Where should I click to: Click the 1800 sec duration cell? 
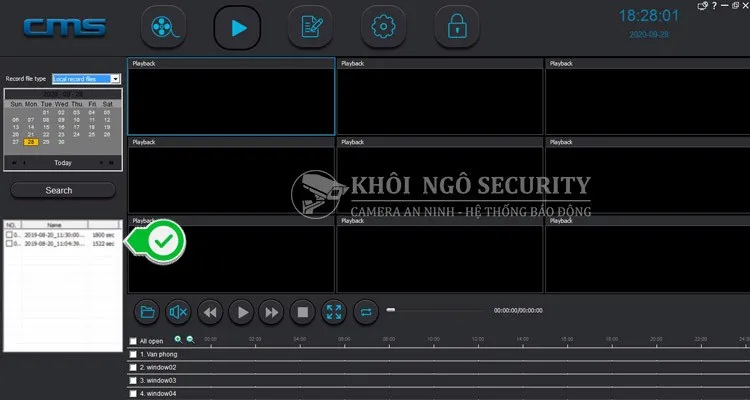(103, 235)
